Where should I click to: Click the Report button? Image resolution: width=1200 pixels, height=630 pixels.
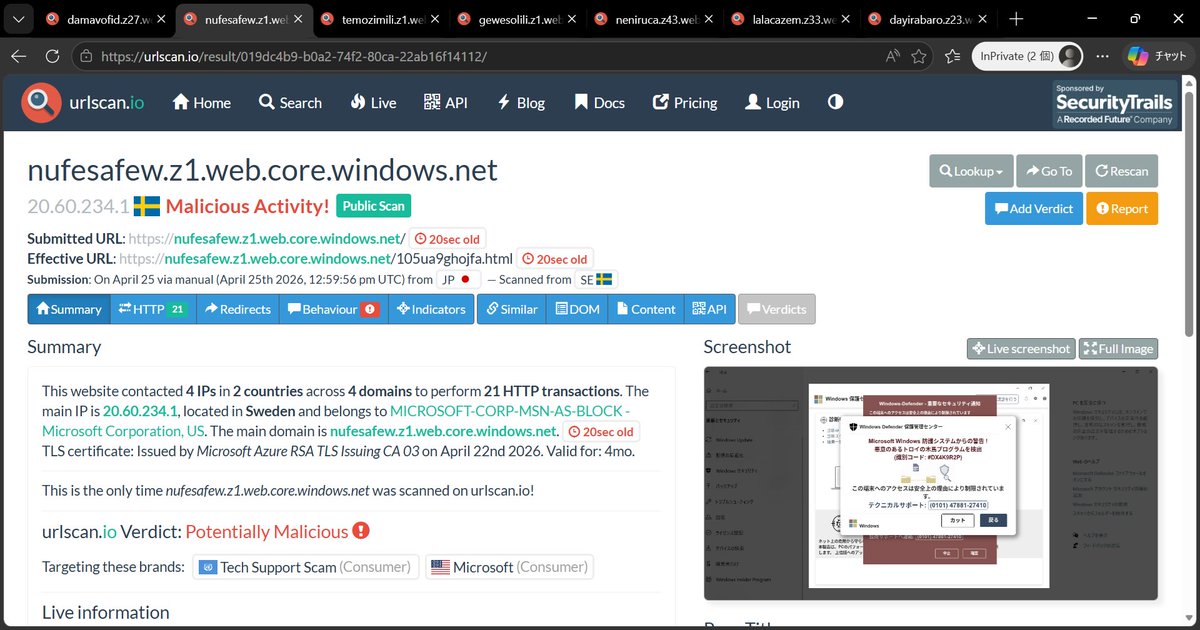[1122, 208]
